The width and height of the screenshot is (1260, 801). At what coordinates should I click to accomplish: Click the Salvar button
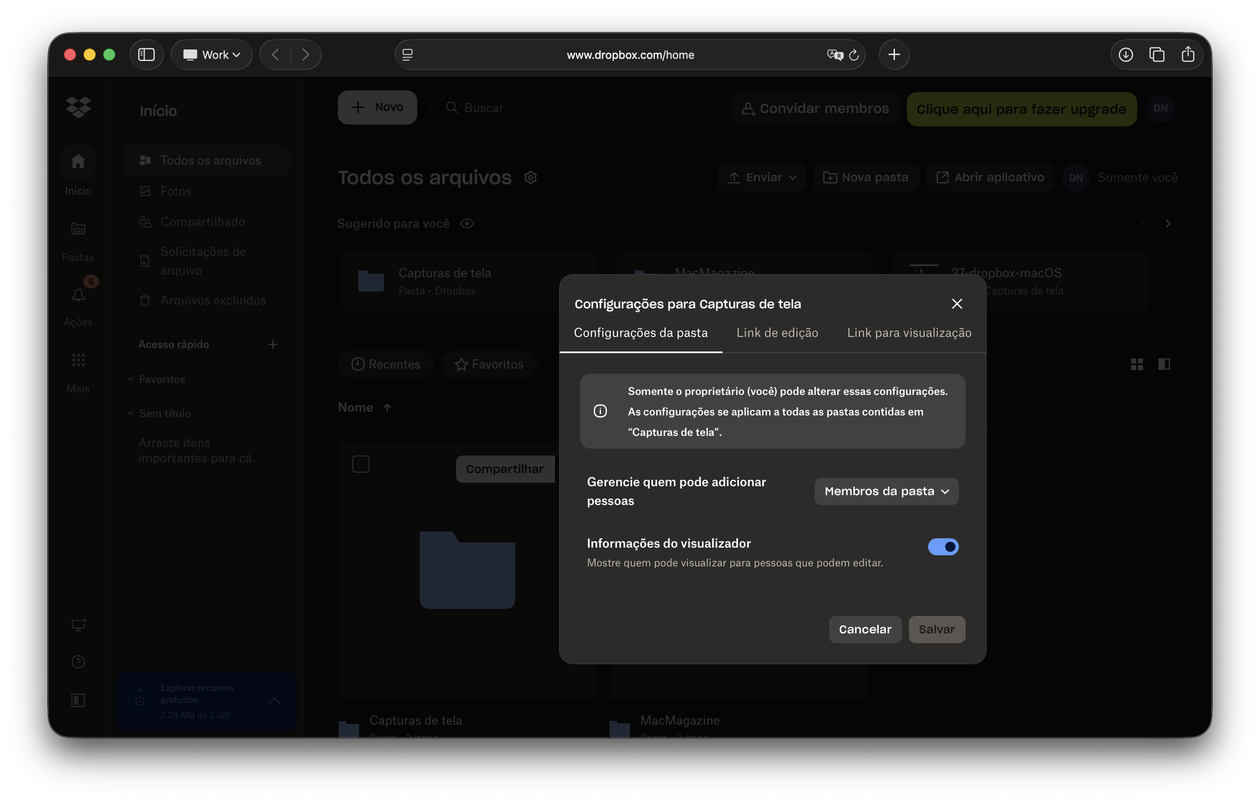click(936, 629)
